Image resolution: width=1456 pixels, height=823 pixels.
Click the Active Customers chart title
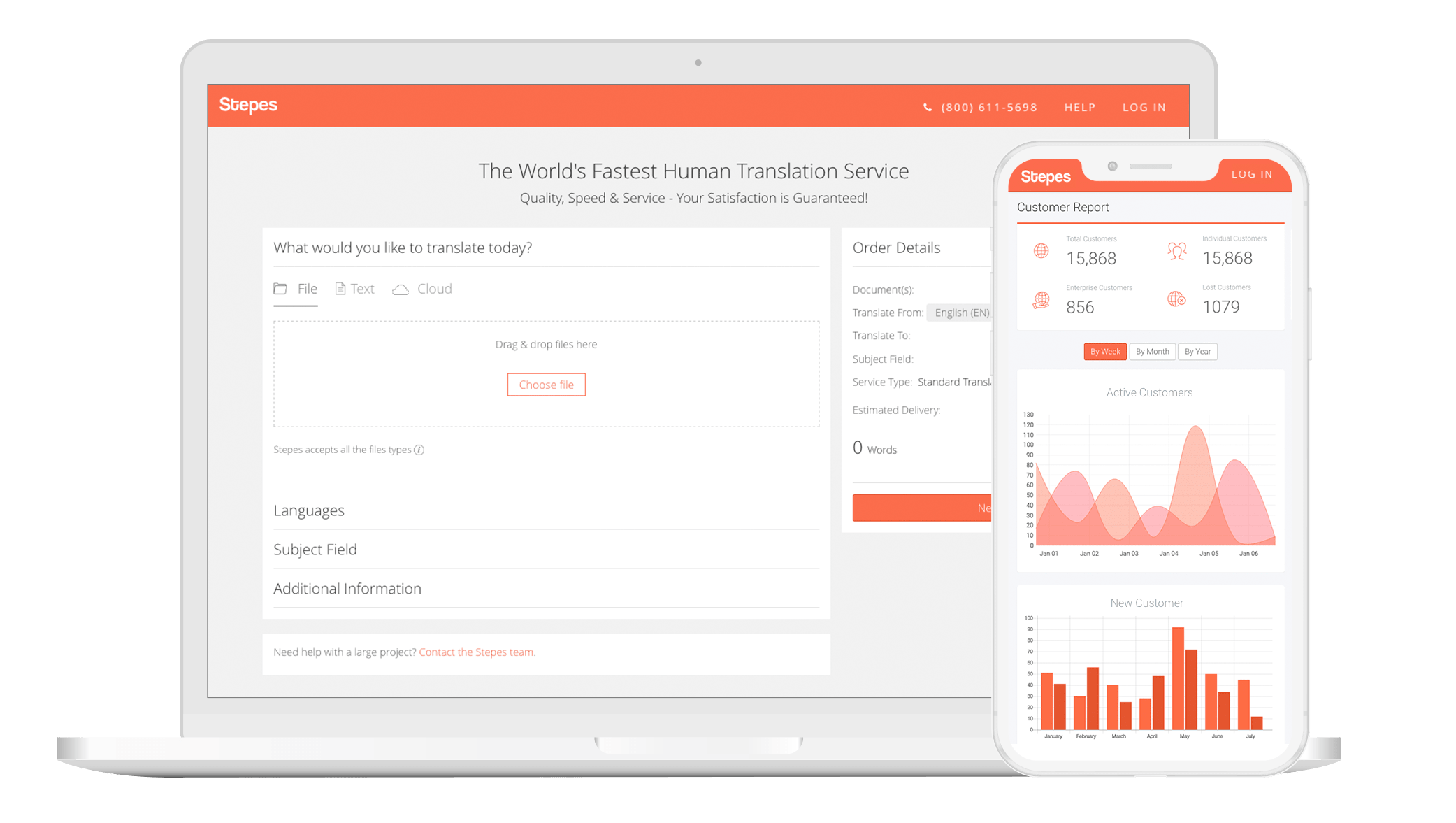pos(1149,393)
